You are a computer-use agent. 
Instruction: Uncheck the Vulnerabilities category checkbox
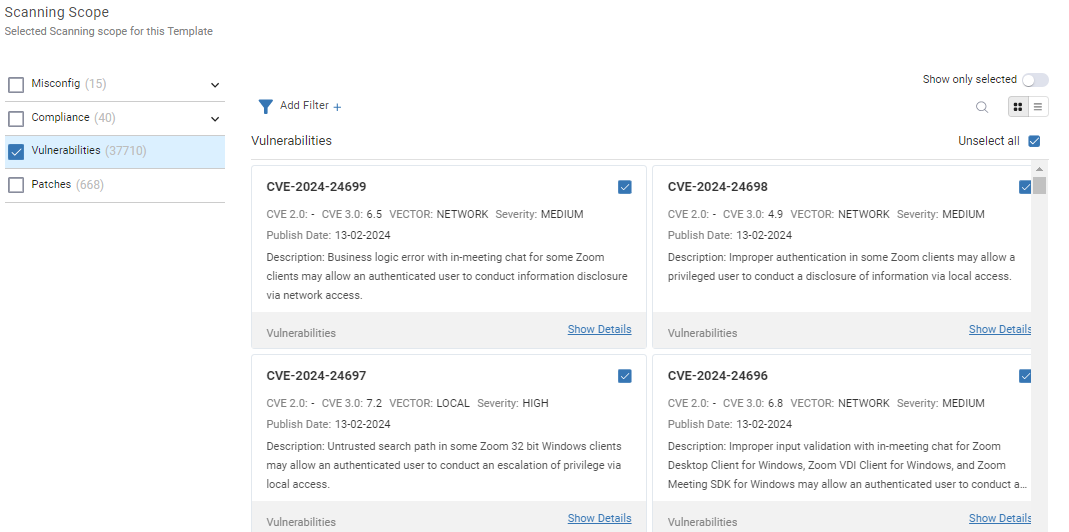[x=16, y=151]
